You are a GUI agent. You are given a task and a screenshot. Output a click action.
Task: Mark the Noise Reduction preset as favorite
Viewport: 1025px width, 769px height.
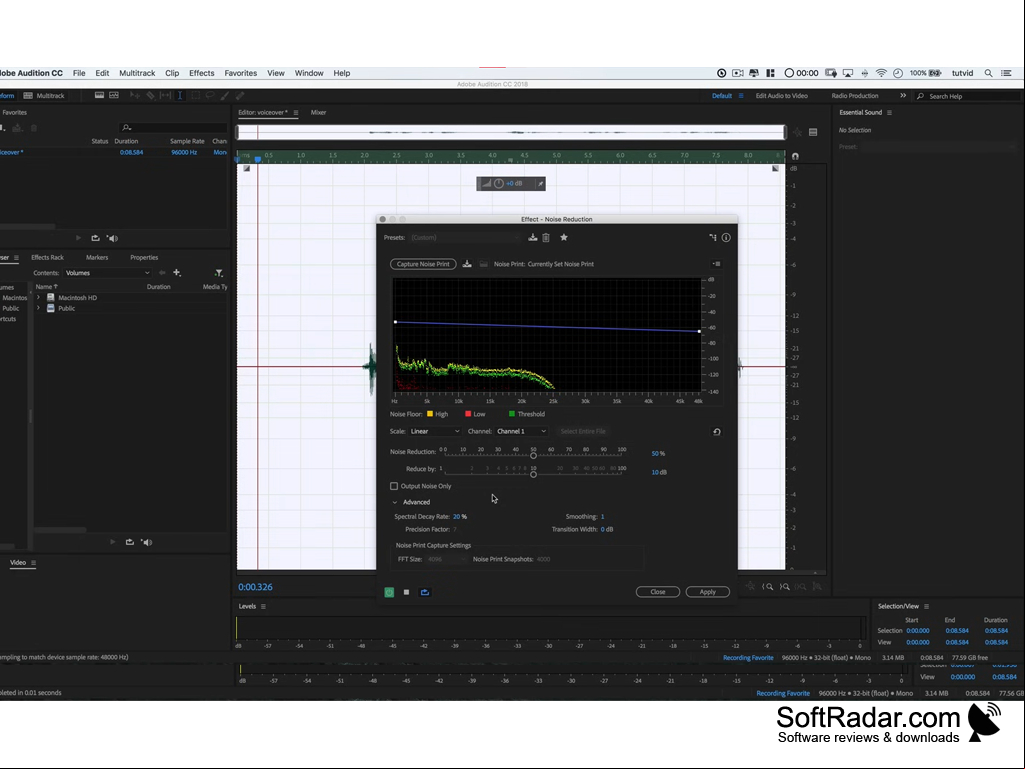[563, 237]
